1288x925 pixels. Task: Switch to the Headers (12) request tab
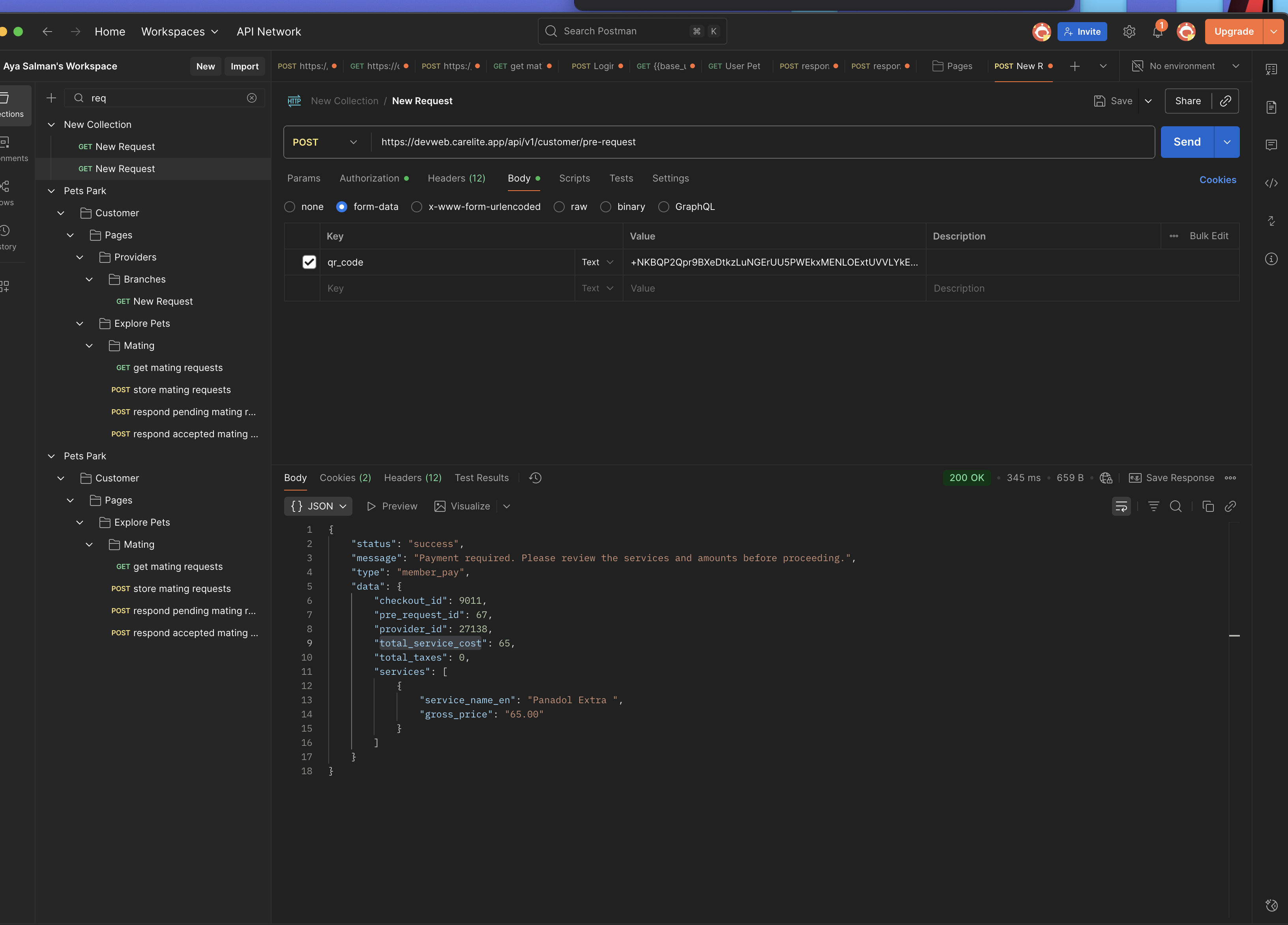[456, 178]
